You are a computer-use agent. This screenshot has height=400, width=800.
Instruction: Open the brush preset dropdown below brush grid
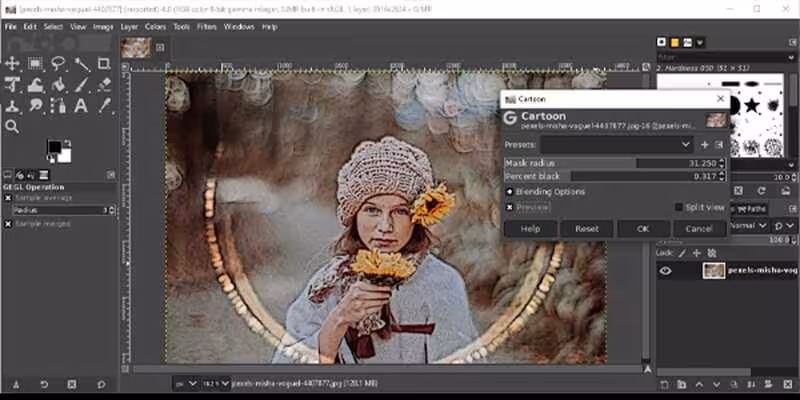tap(791, 165)
